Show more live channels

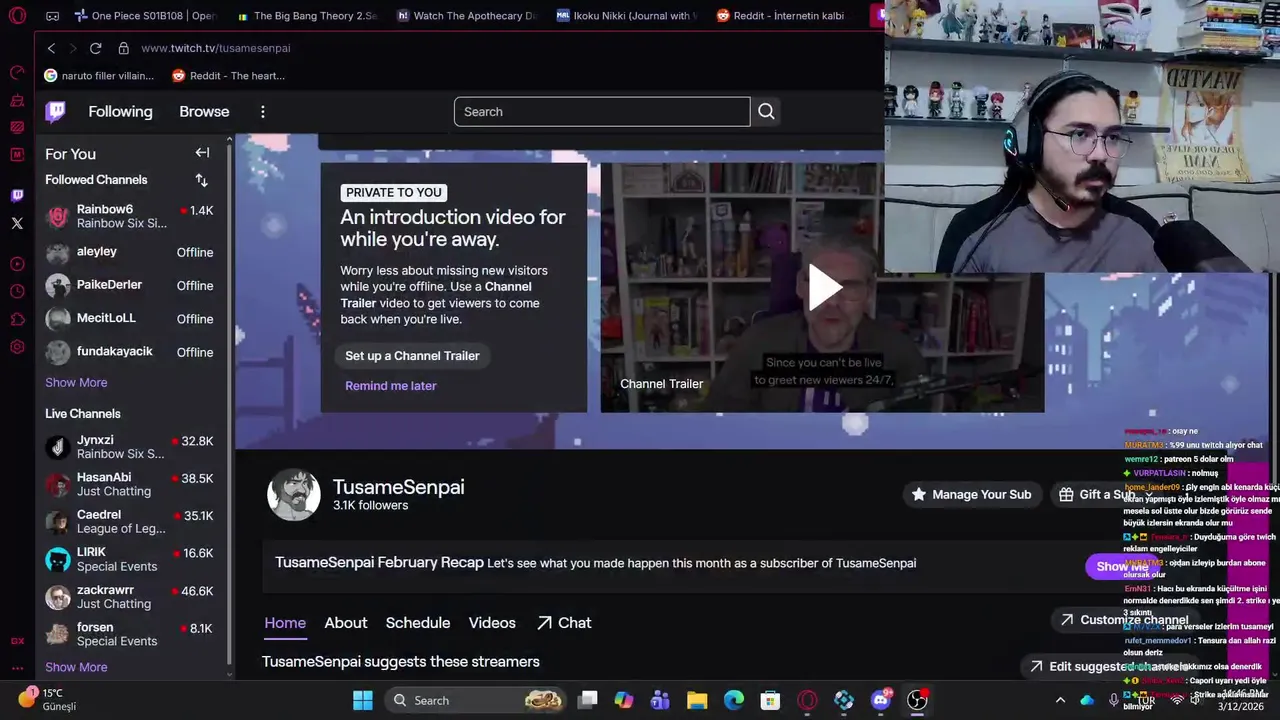point(76,667)
